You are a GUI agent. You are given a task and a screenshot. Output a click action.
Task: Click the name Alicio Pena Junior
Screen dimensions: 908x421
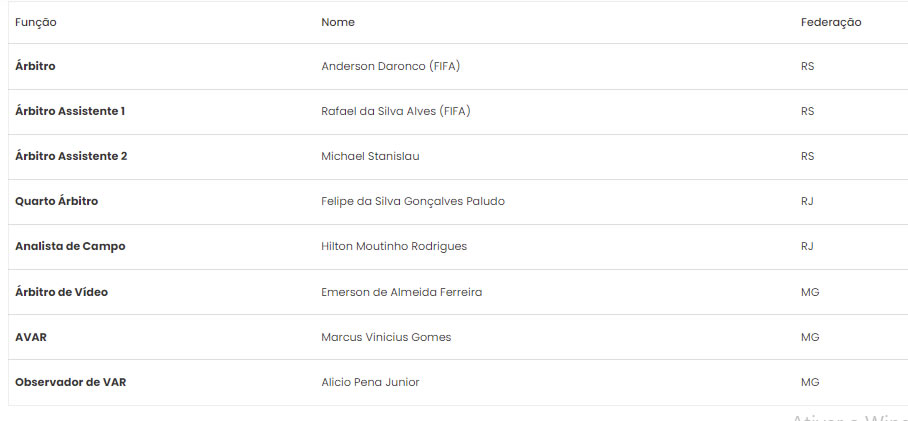click(370, 382)
